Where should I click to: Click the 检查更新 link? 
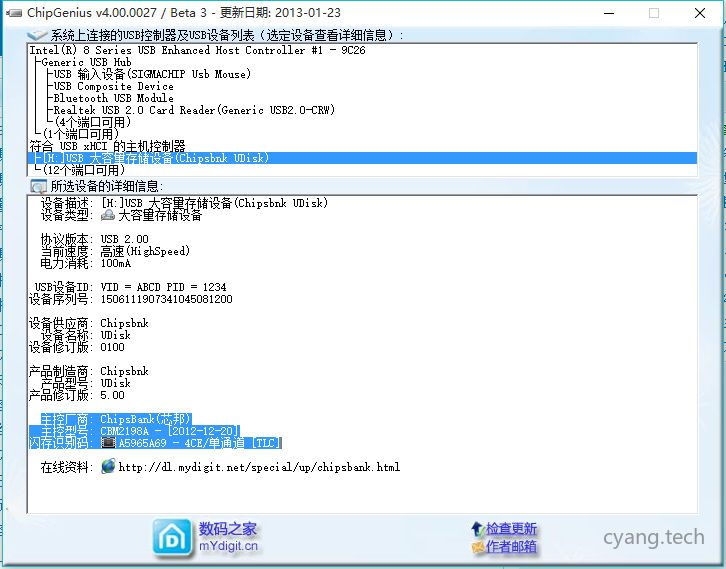point(511,528)
